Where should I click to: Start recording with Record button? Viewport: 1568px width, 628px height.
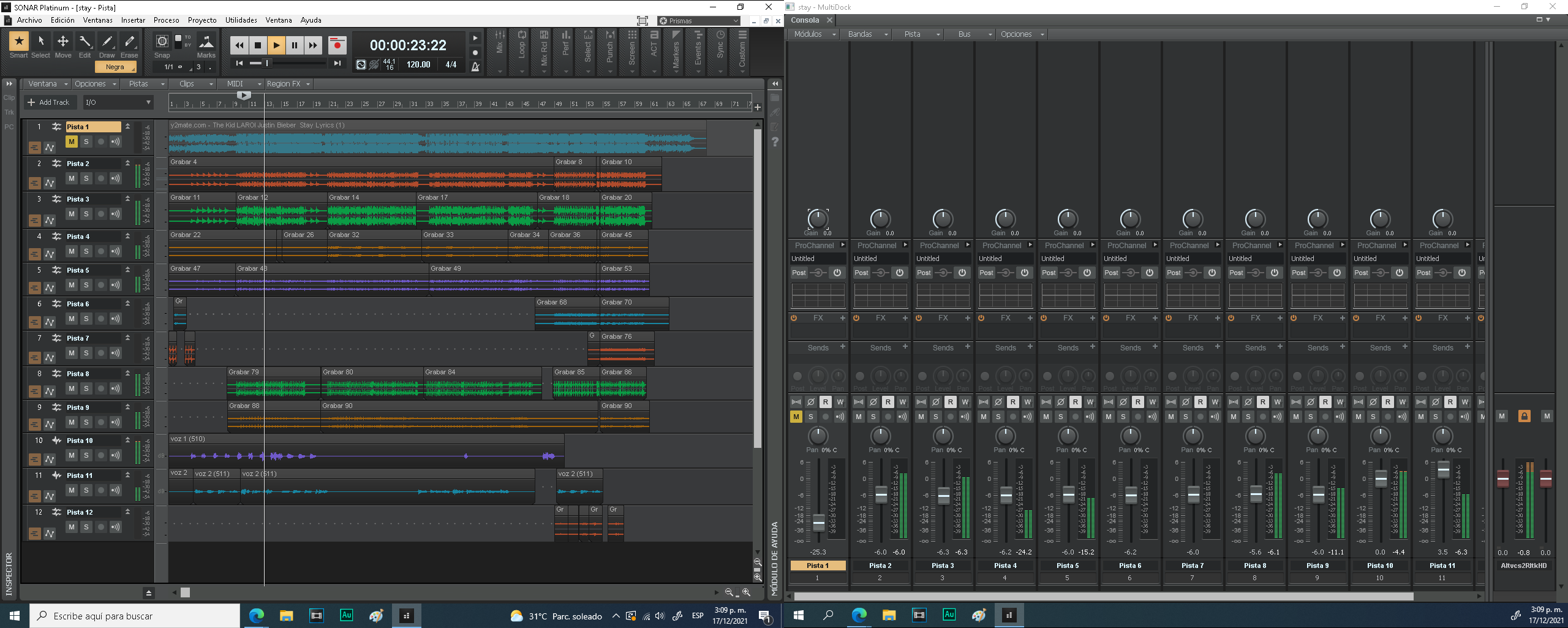click(337, 45)
